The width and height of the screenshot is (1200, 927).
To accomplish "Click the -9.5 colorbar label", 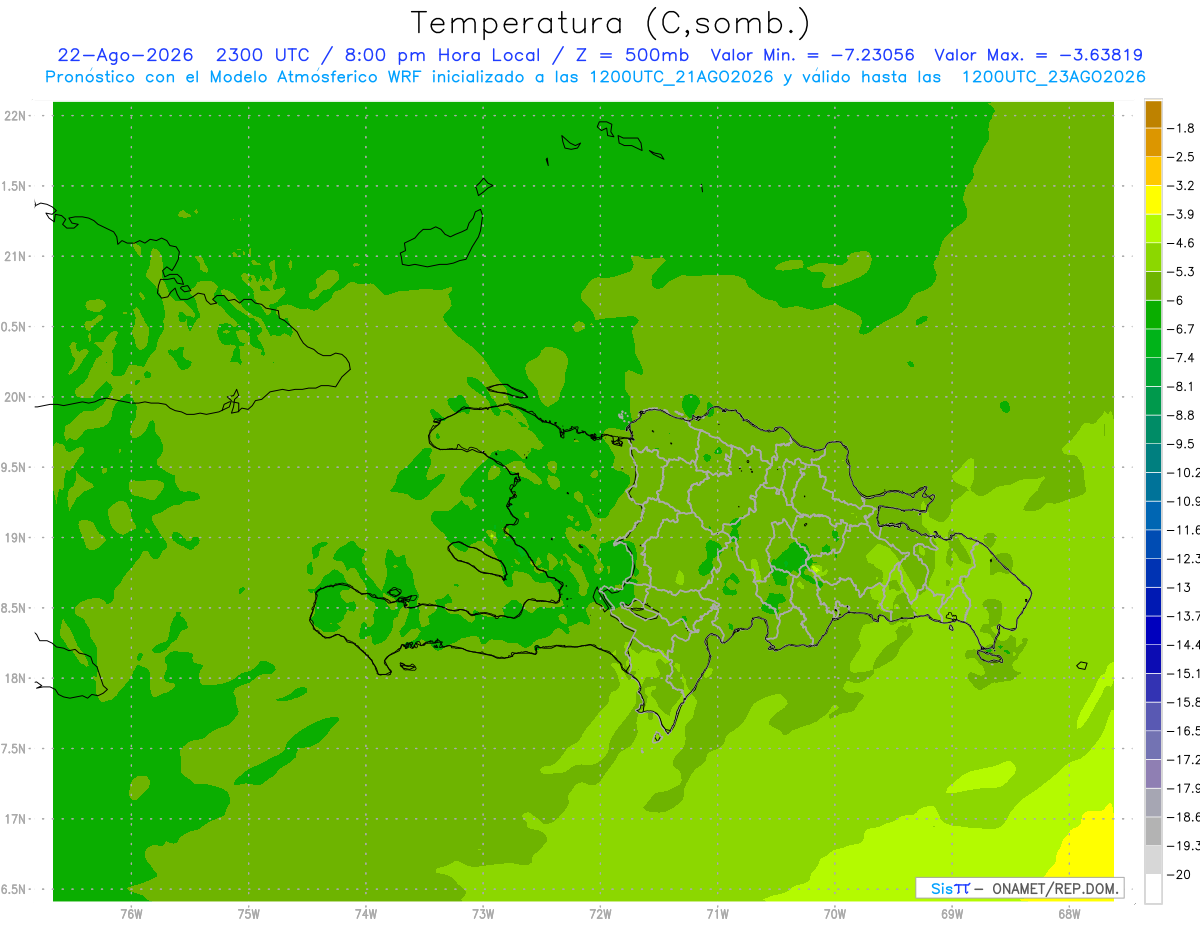I will pos(1182,443).
